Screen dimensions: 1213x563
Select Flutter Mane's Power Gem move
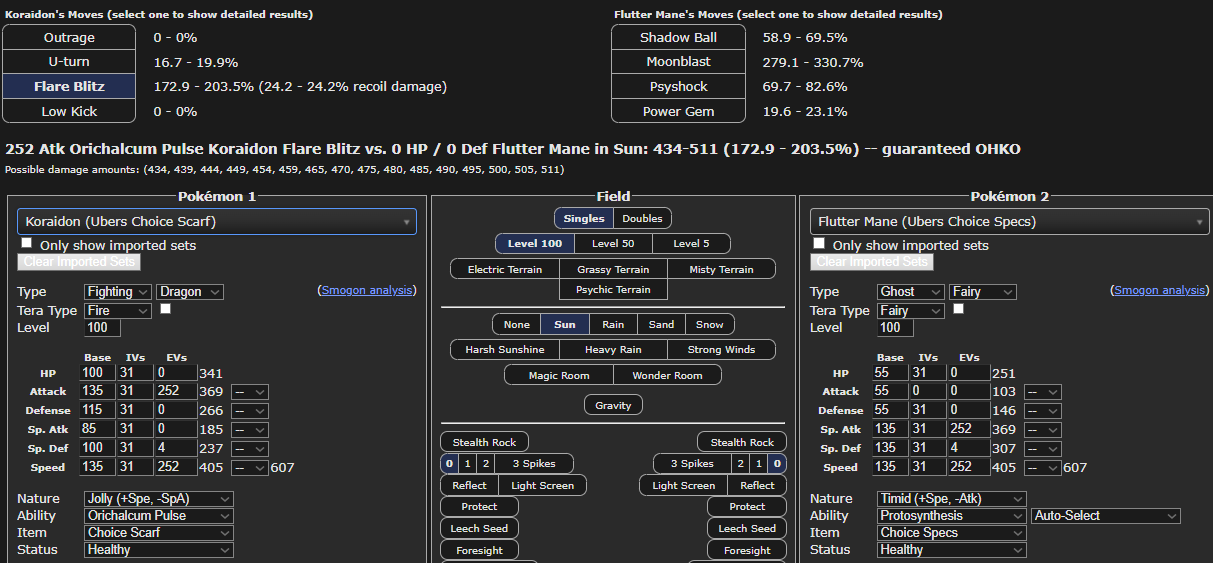678,111
